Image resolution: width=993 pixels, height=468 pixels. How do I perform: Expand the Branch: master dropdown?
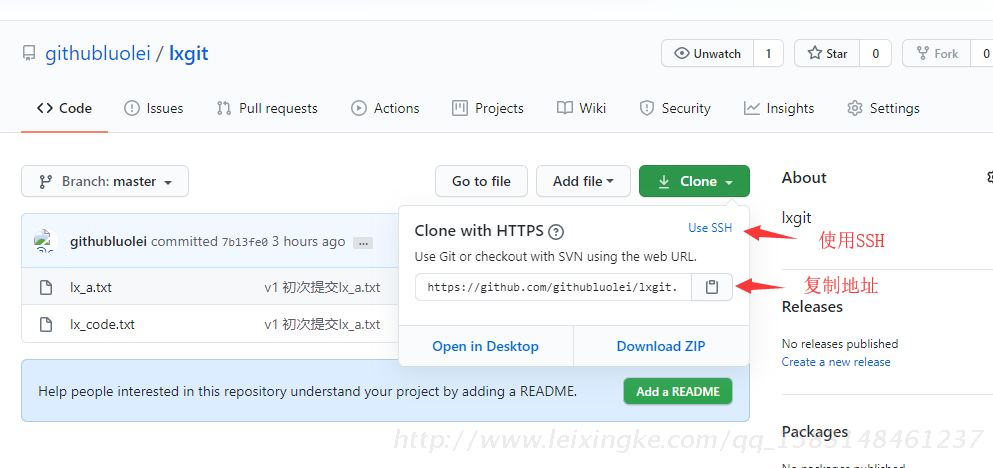[x=105, y=182]
